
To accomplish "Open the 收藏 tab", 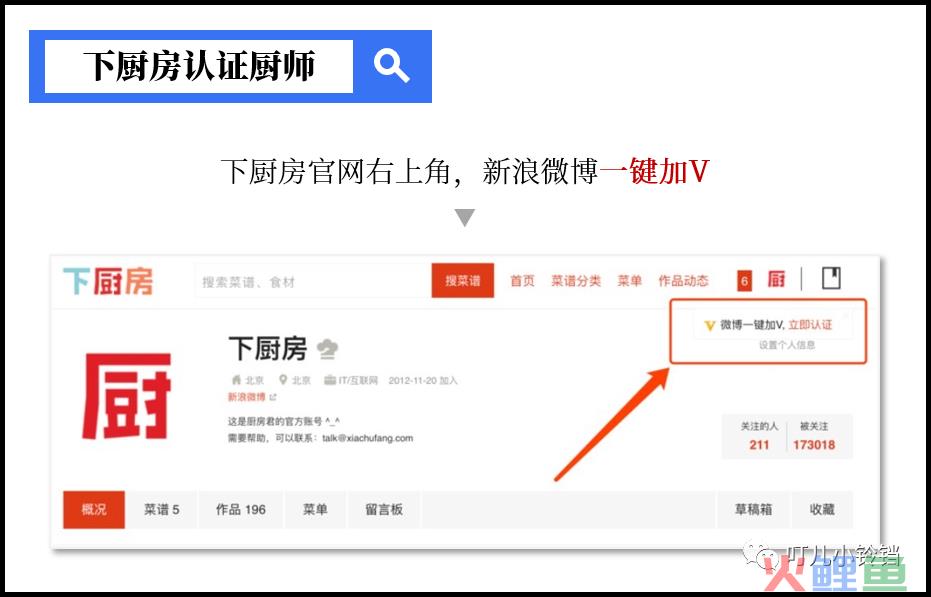I will (x=822, y=510).
